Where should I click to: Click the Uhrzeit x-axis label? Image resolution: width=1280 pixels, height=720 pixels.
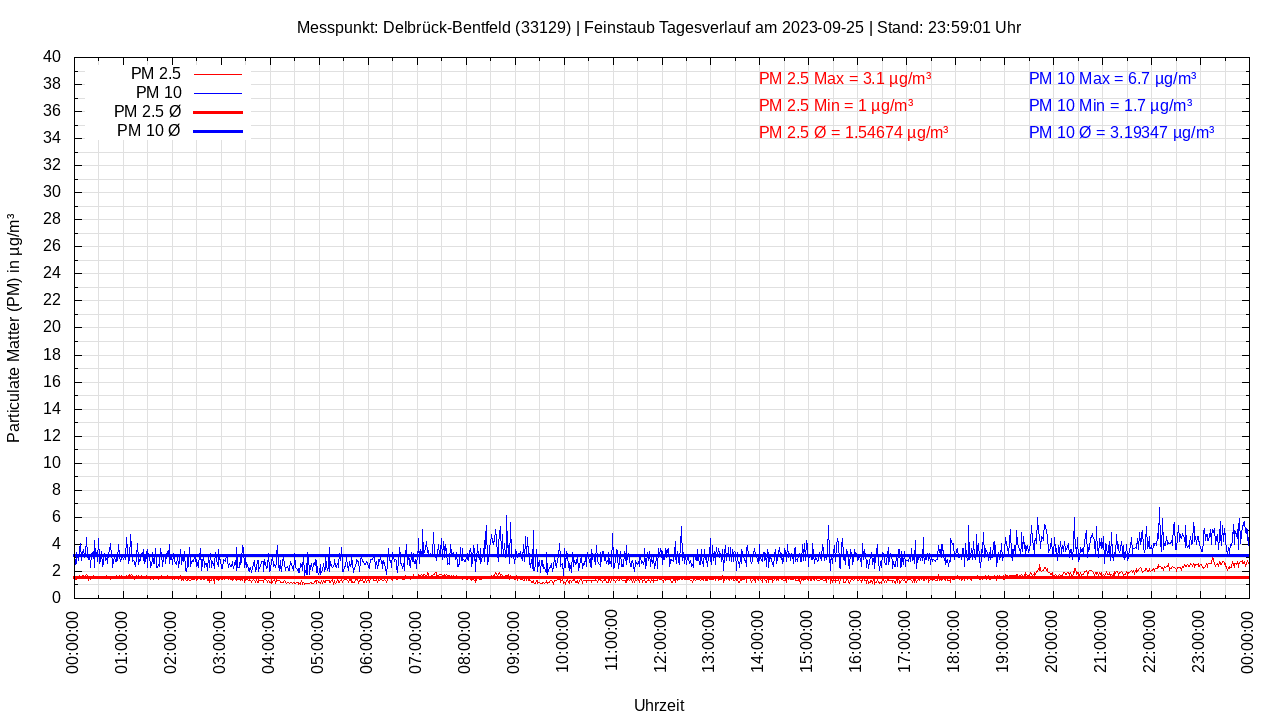tap(659, 705)
